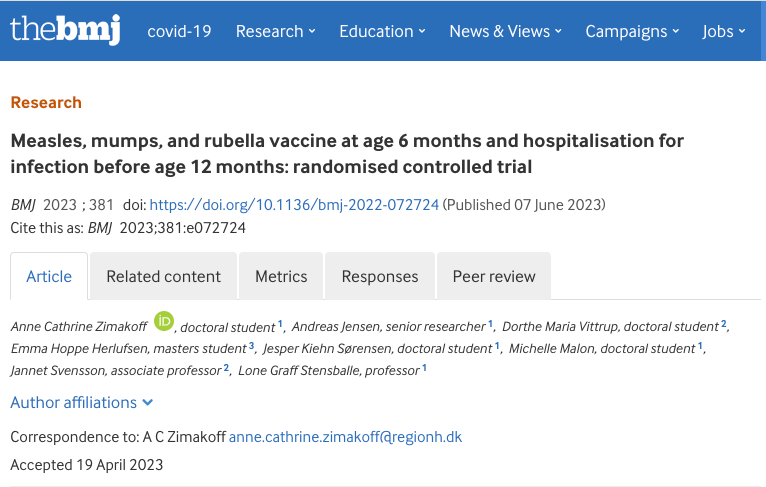Expand the Campaigns navigation menu
766x487 pixels.
click(x=633, y=31)
